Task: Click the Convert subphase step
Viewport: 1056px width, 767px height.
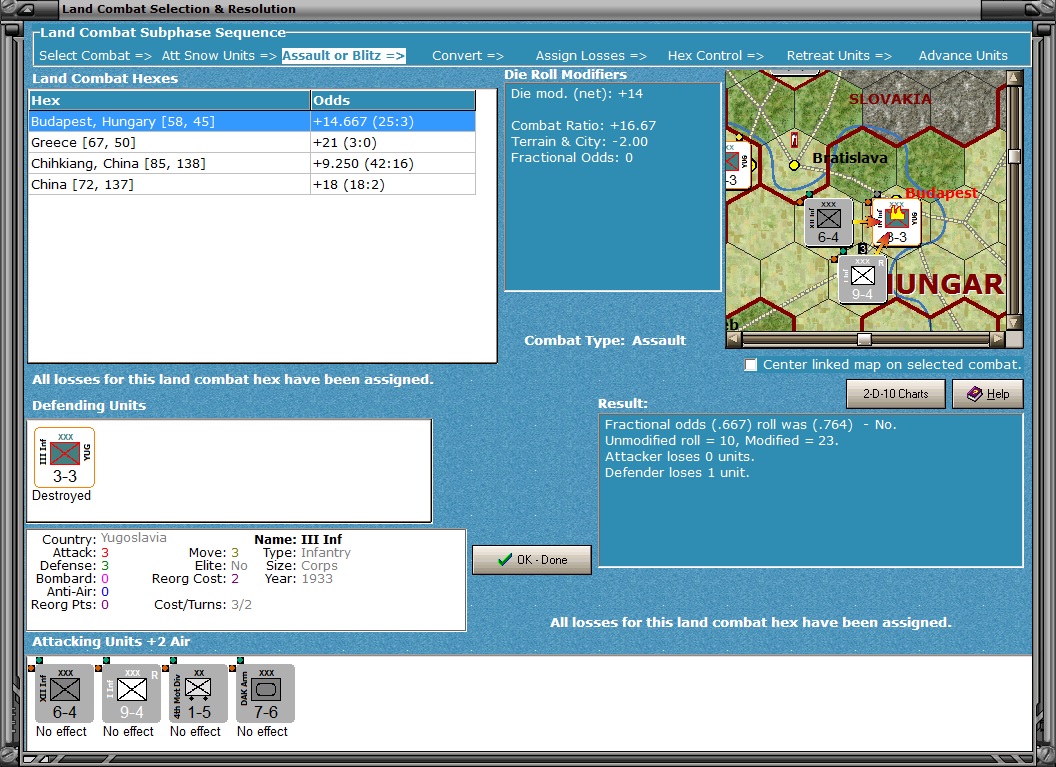Action: coord(468,56)
